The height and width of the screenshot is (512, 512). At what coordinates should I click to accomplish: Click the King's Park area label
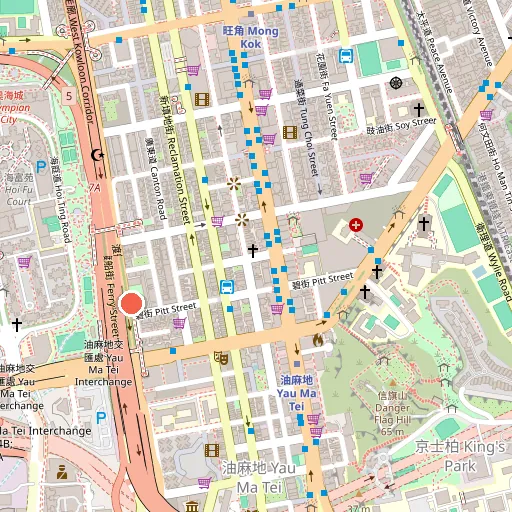coord(460,456)
